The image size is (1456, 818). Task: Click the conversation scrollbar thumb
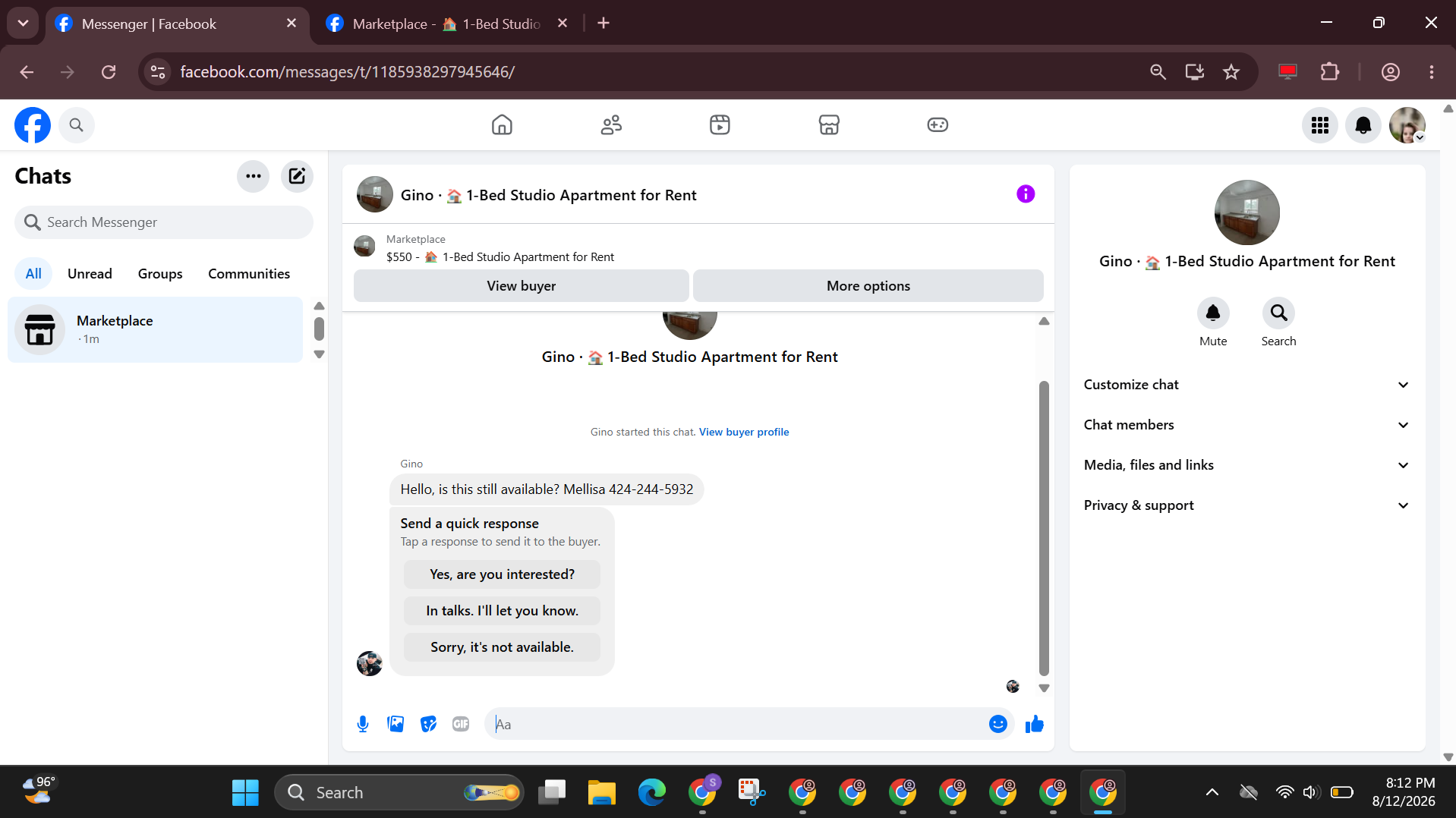click(x=1044, y=528)
